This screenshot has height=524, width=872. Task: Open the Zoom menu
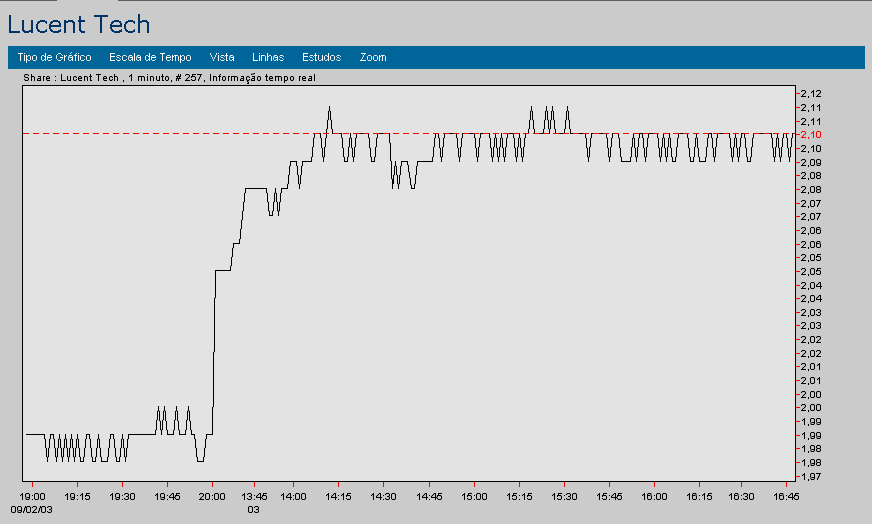click(373, 57)
